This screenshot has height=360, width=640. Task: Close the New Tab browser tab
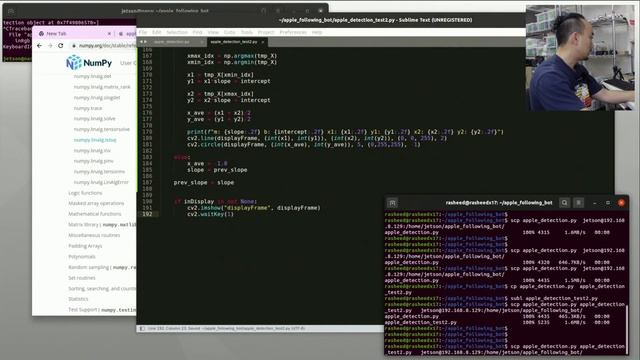click(109, 33)
